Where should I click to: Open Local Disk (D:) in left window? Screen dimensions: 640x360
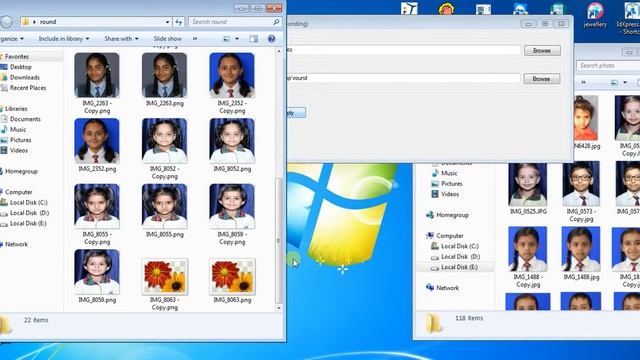29,213
